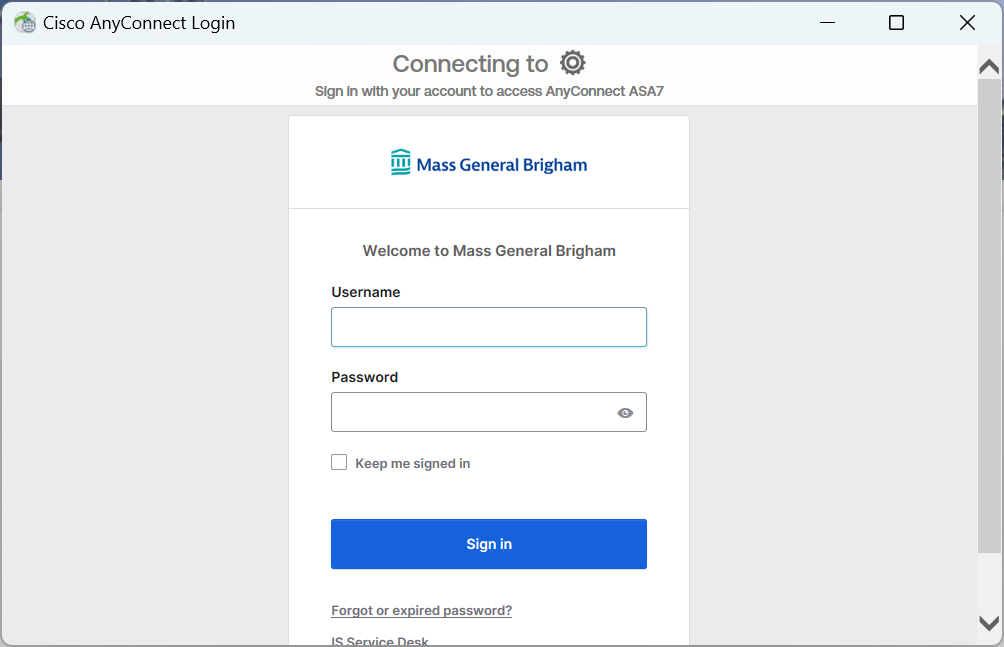Click into the Username input field
The image size is (1004, 647).
(489, 327)
